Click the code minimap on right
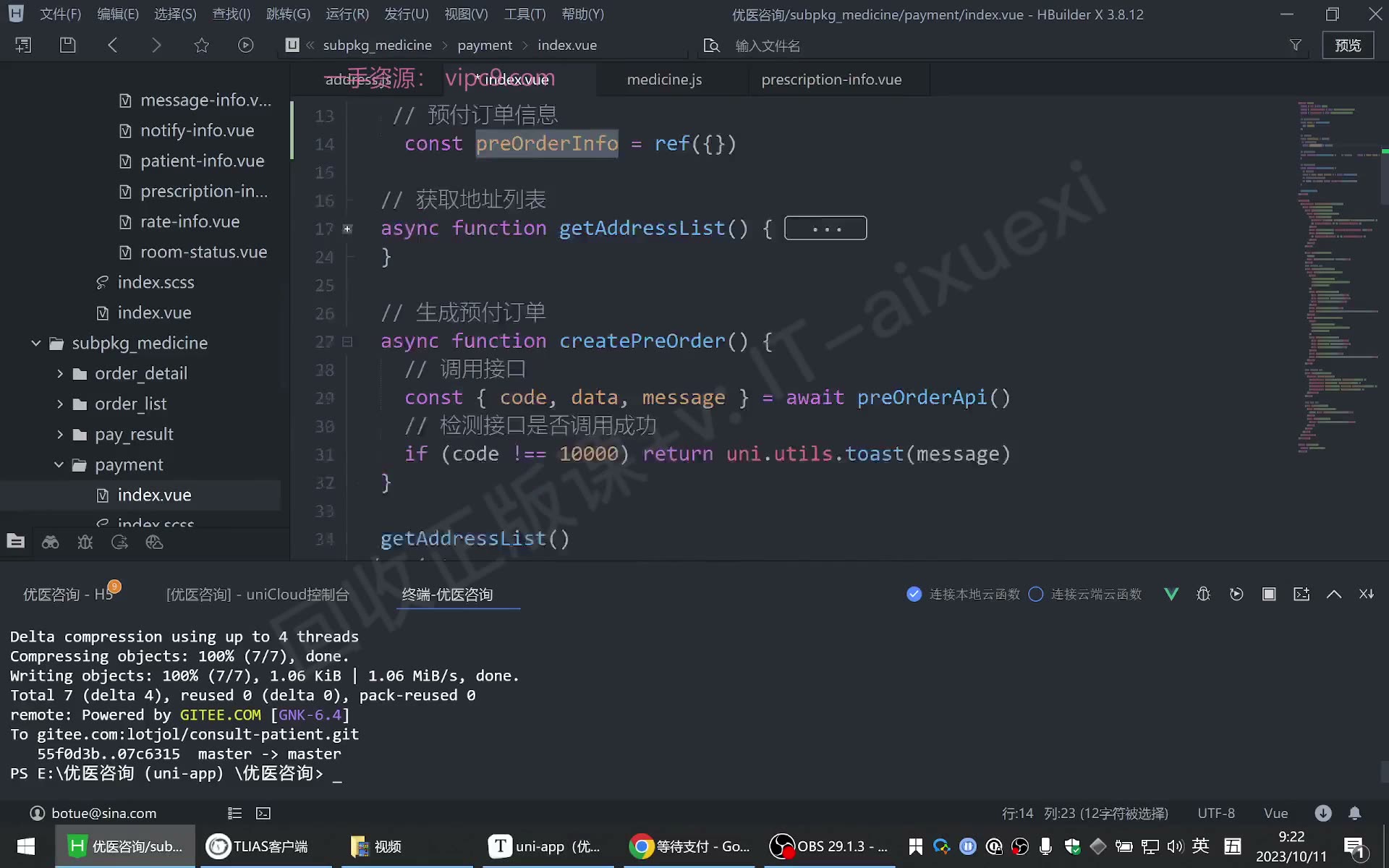The image size is (1389, 868). point(1338,278)
